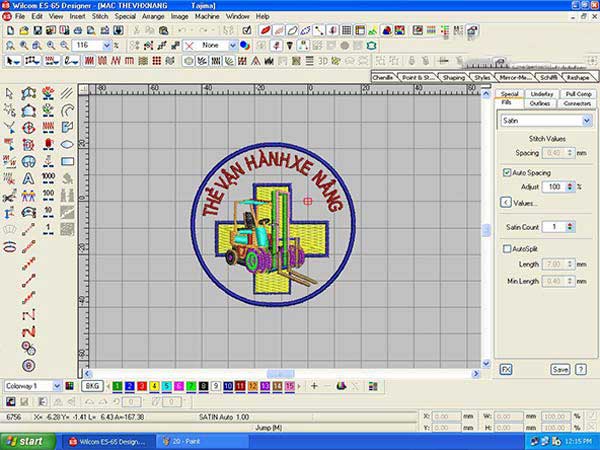Click the Windows Start button
600x450 pixels.
[26, 440]
